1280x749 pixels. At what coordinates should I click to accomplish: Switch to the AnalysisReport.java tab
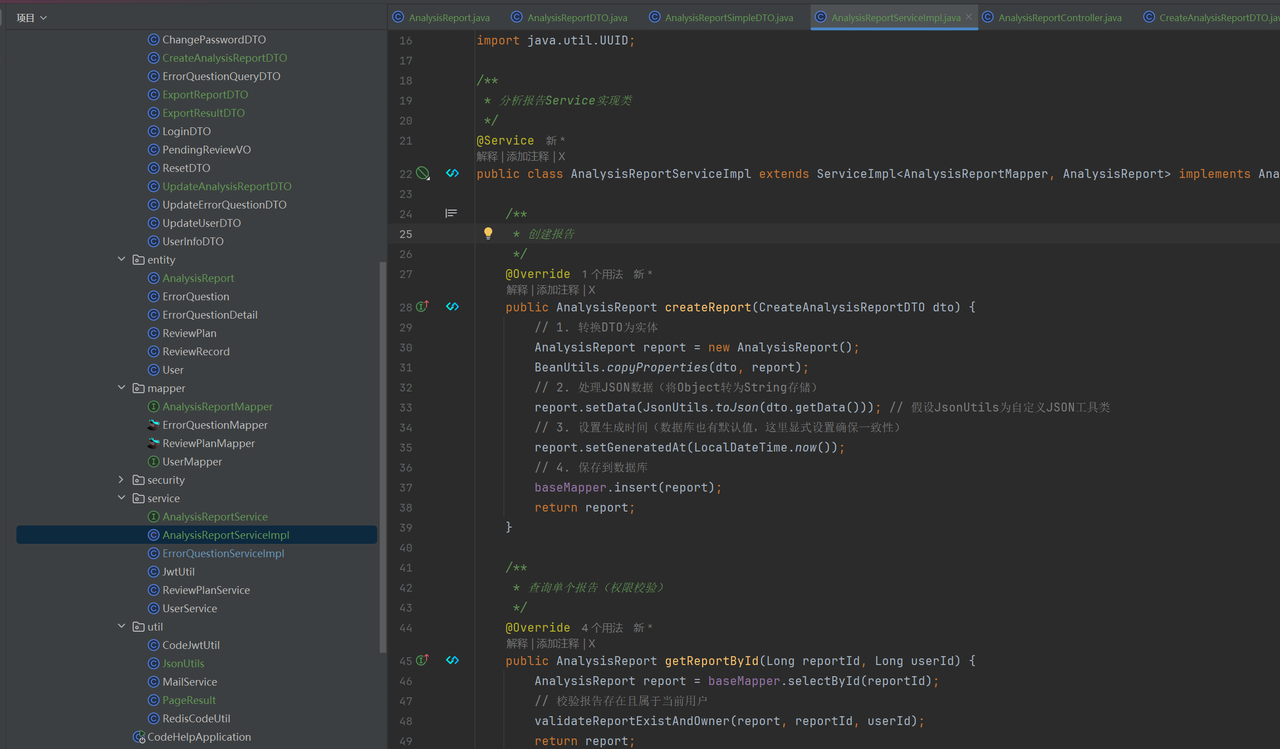click(441, 17)
